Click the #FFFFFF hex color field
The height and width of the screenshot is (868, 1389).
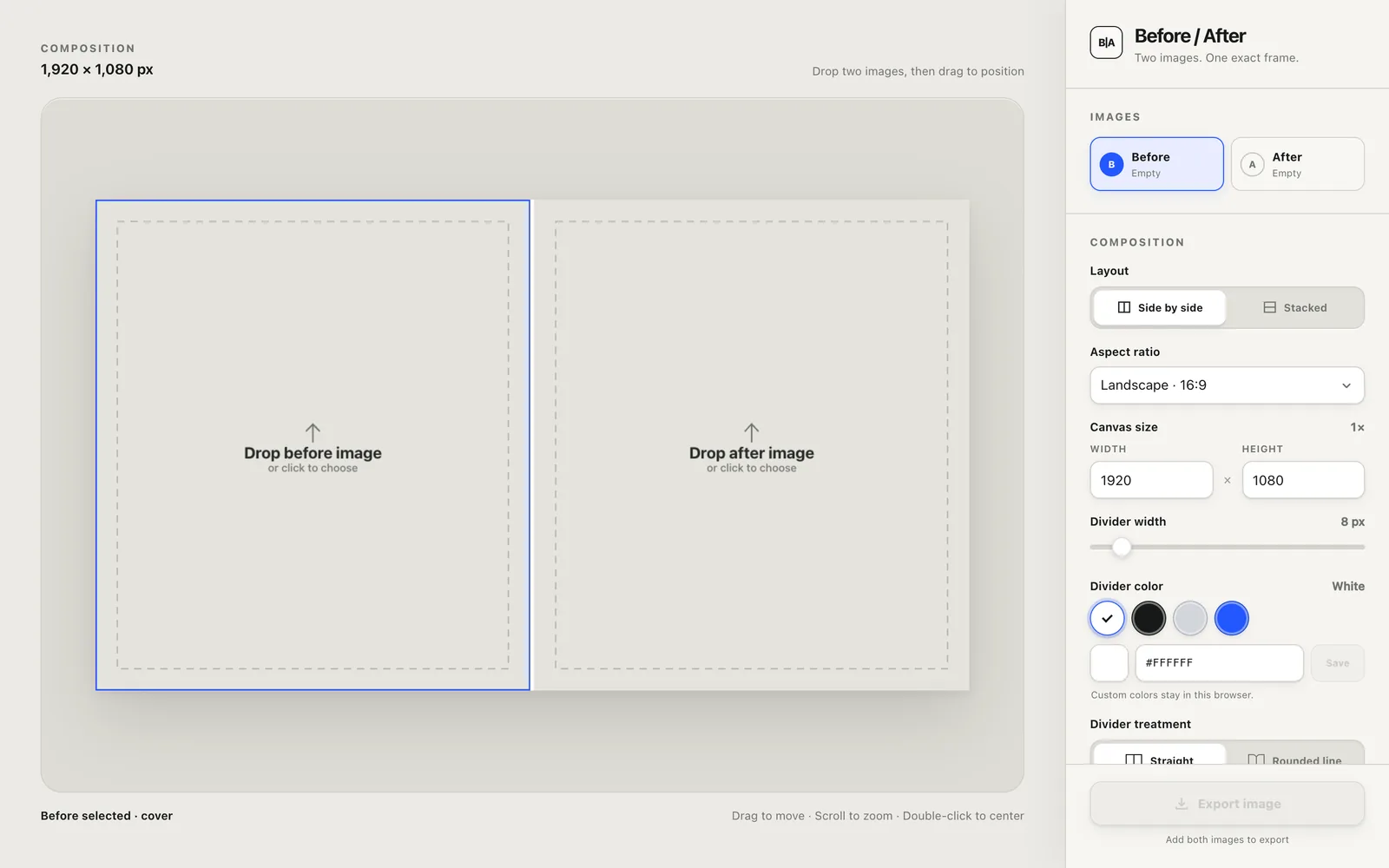click(x=1219, y=663)
